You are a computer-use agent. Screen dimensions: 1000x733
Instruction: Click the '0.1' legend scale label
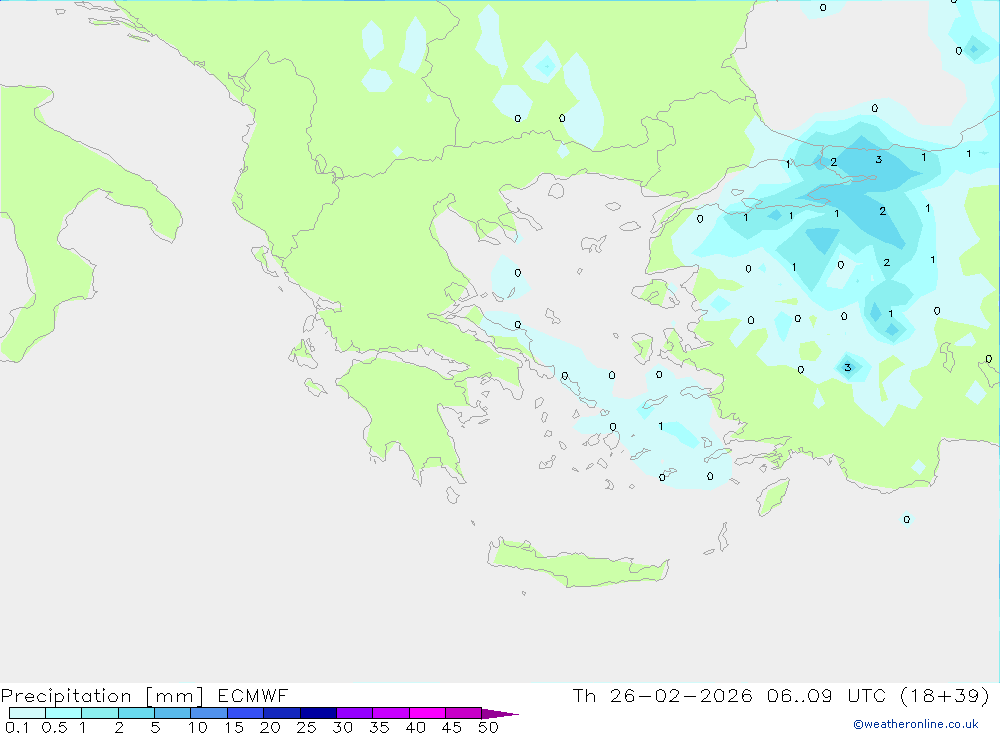pyautogui.click(x=17, y=727)
